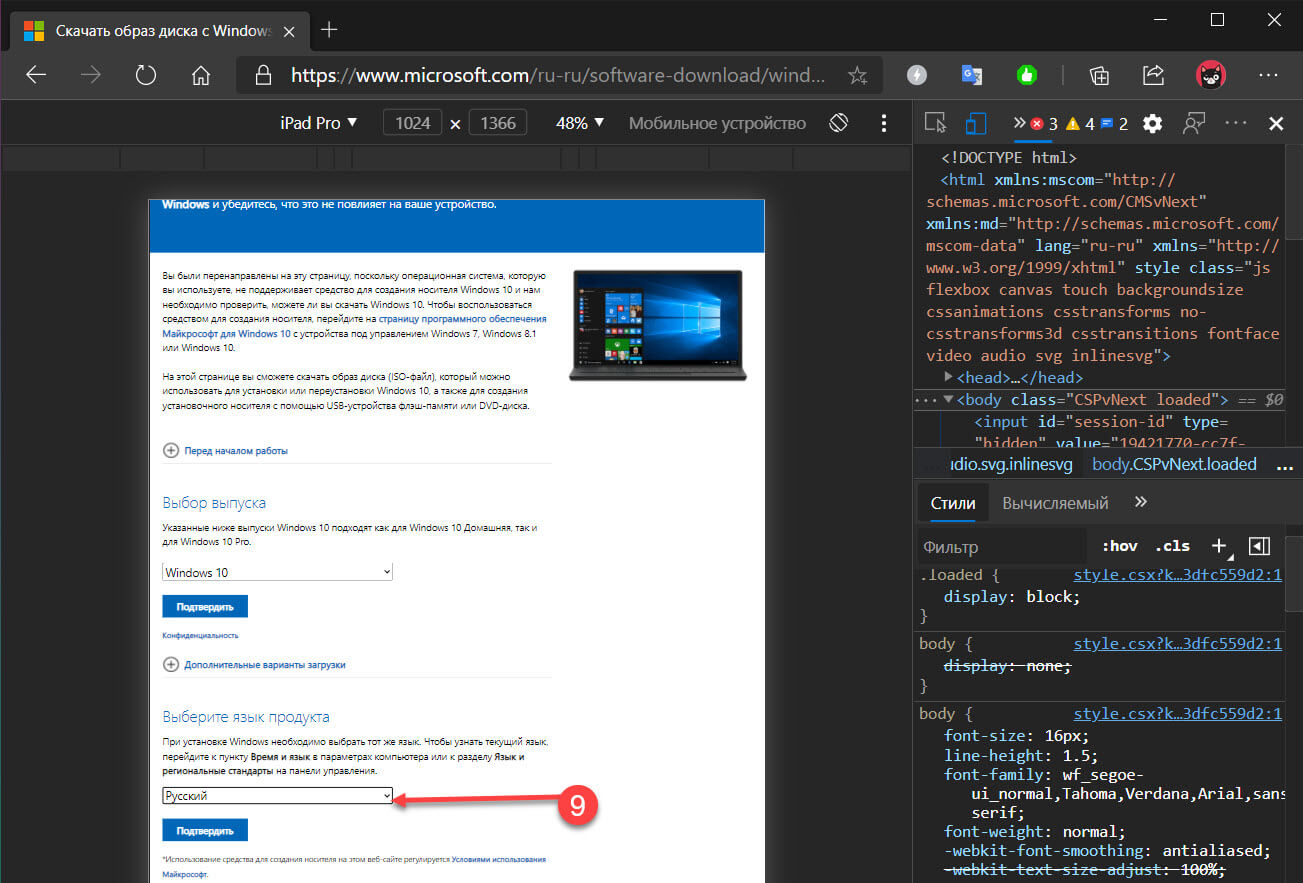Open style.csx link for body font-size rule
This screenshot has height=883, width=1303.
[x=1178, y=714]
